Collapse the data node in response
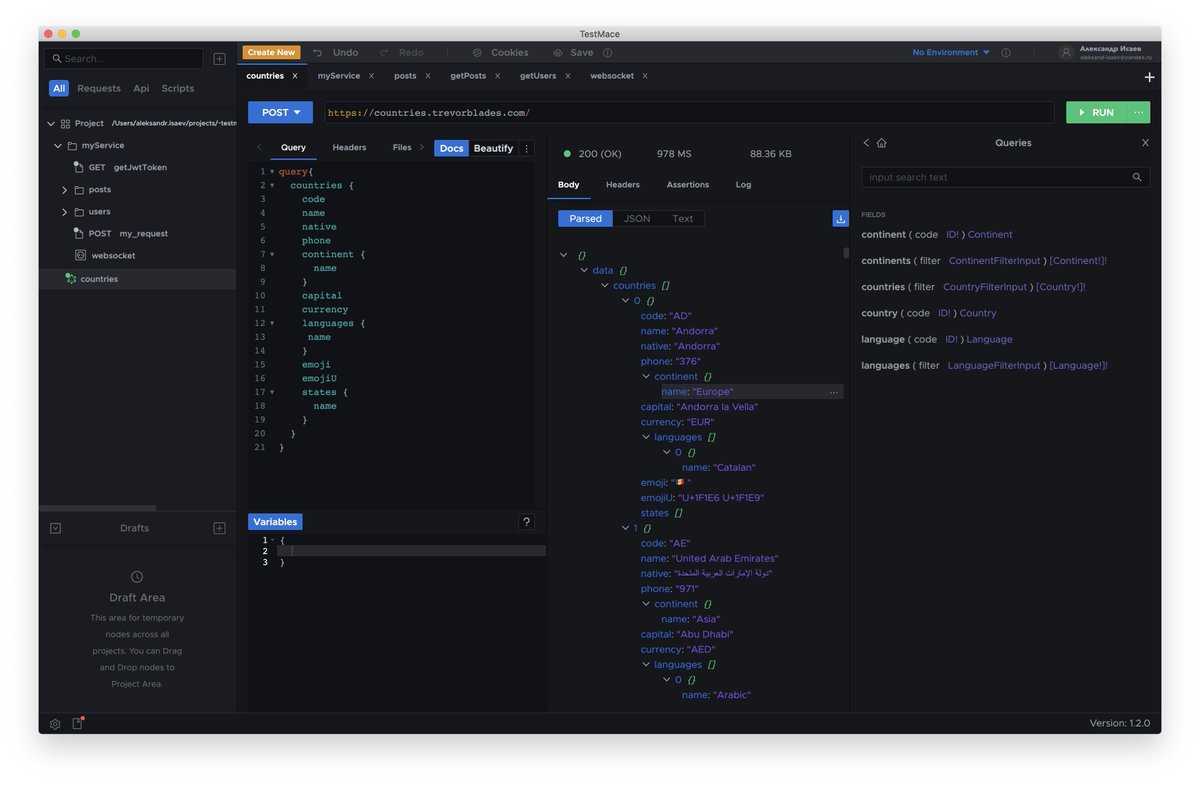Image resolution: width=1200 pixels, height=785 pixels. pos(584,271)
